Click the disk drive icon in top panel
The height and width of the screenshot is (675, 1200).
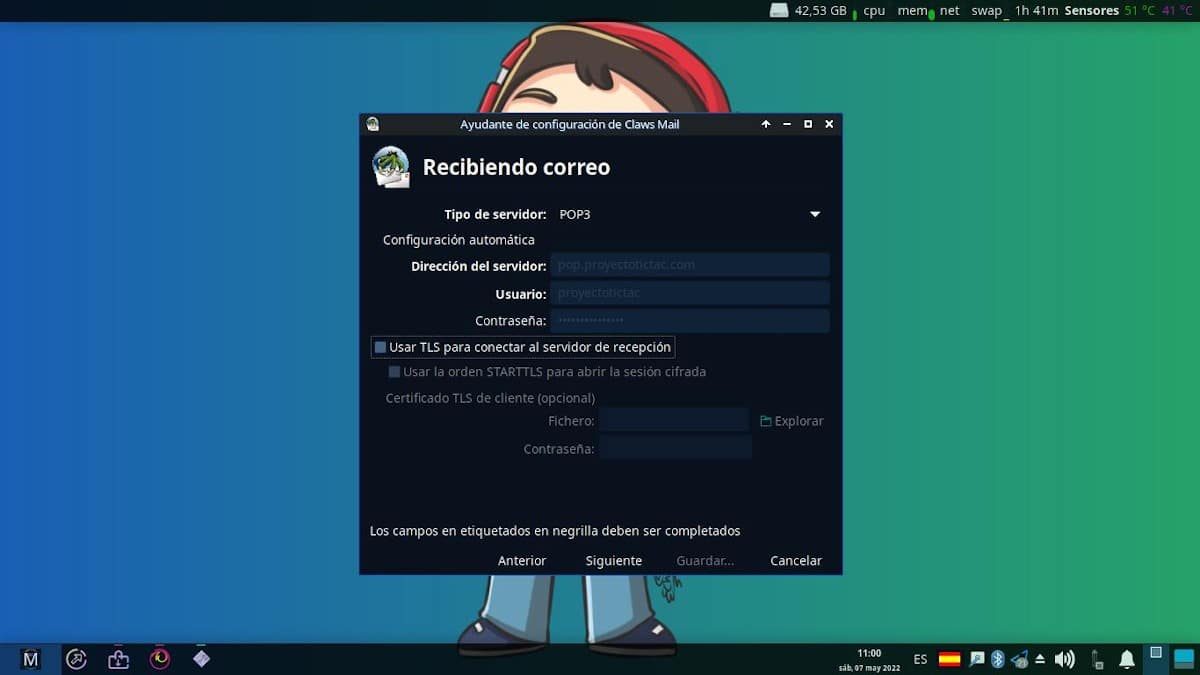click(779, 10)
